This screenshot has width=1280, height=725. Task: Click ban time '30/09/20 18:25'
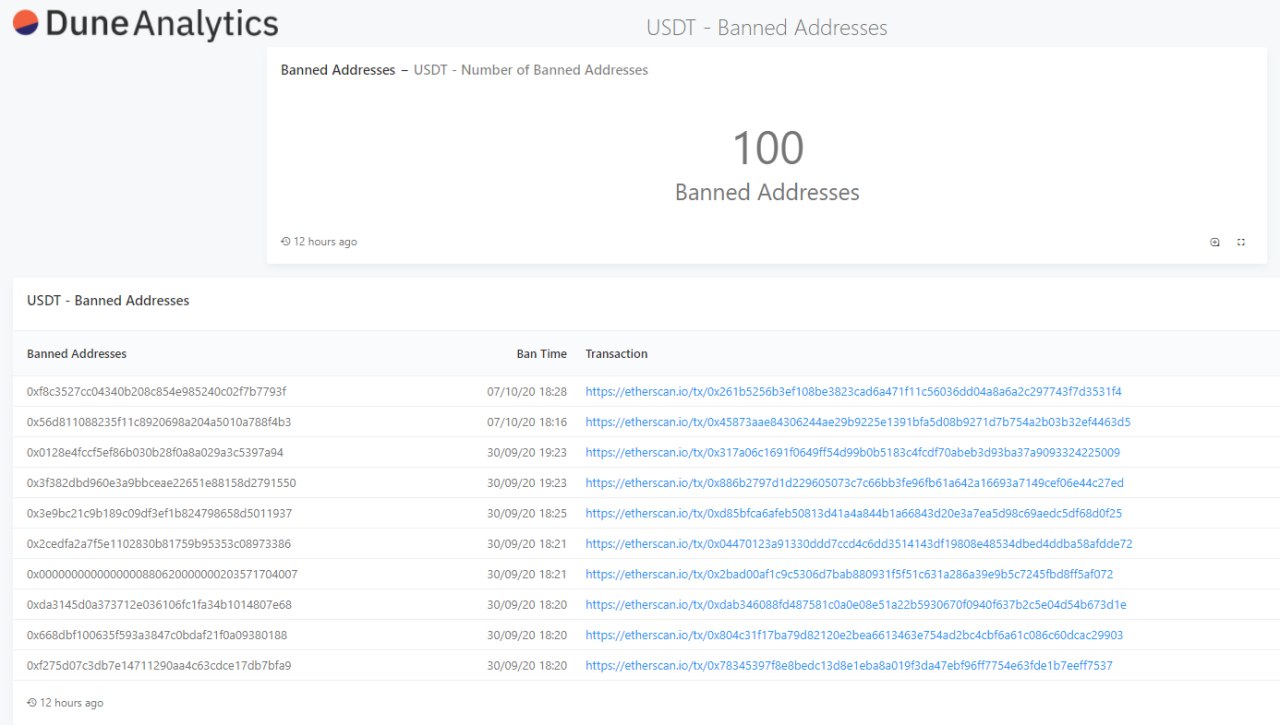click(527, 513)
